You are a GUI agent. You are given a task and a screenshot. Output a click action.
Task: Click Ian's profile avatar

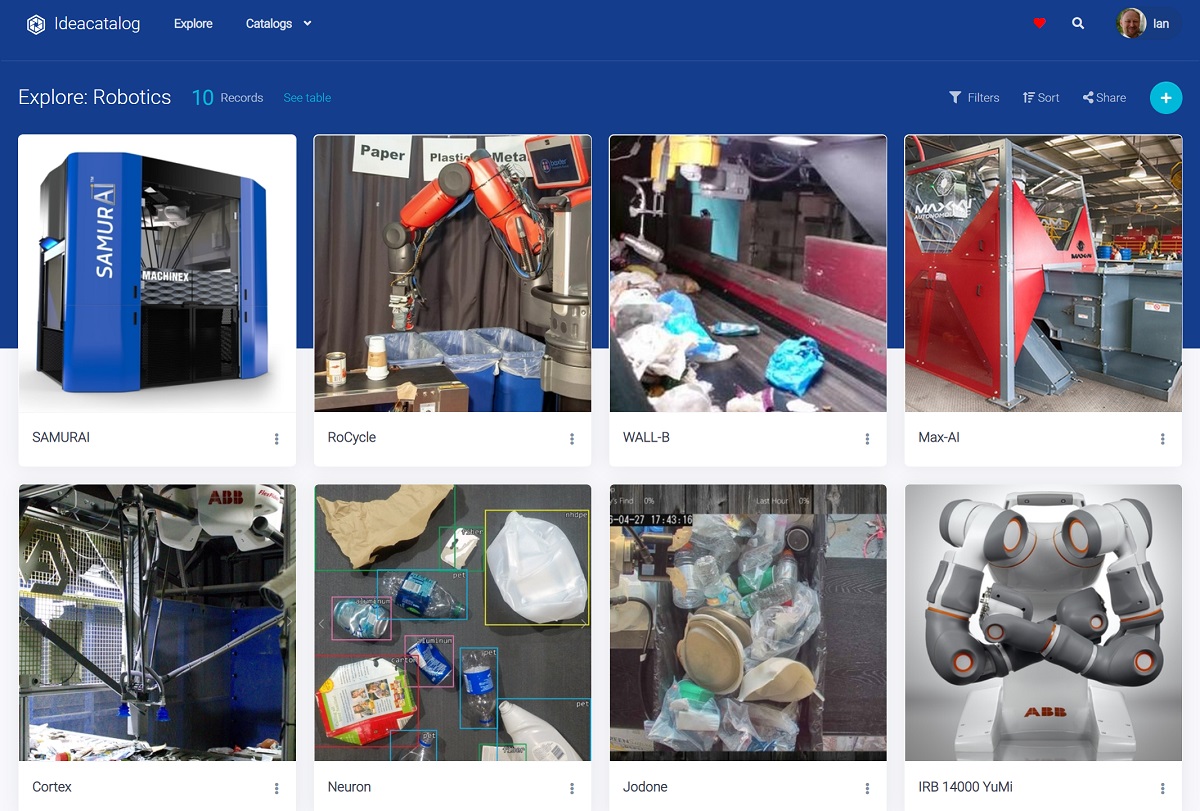1128,23
